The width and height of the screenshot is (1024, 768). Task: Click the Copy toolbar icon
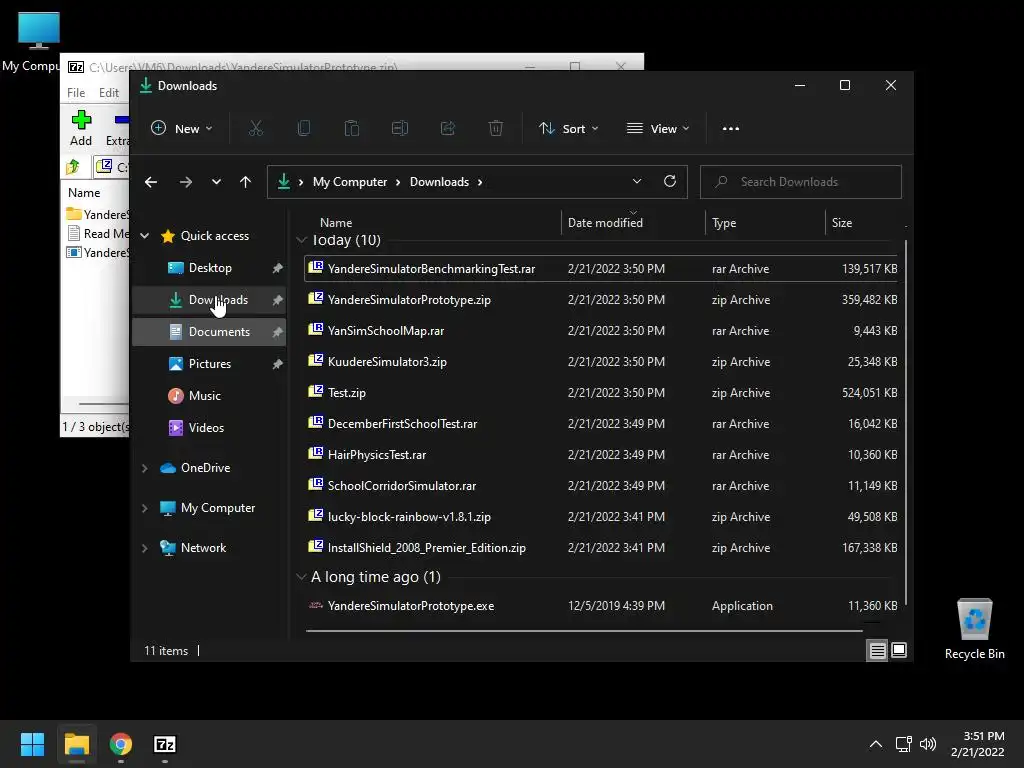pyautogui.click(x=304, y=128)
